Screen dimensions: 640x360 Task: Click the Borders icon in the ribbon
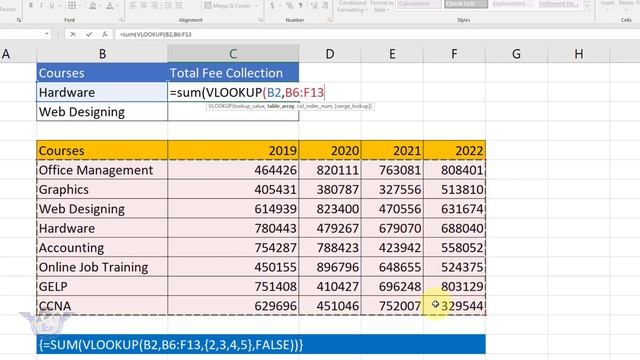tap(71, 5)
